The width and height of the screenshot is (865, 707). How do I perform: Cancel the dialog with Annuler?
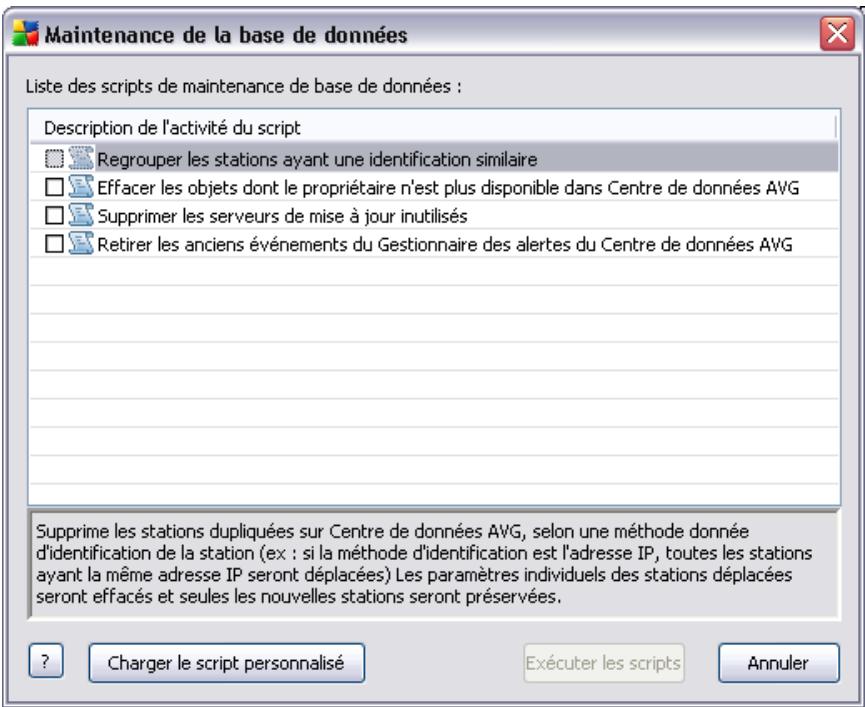pos(778,663)
